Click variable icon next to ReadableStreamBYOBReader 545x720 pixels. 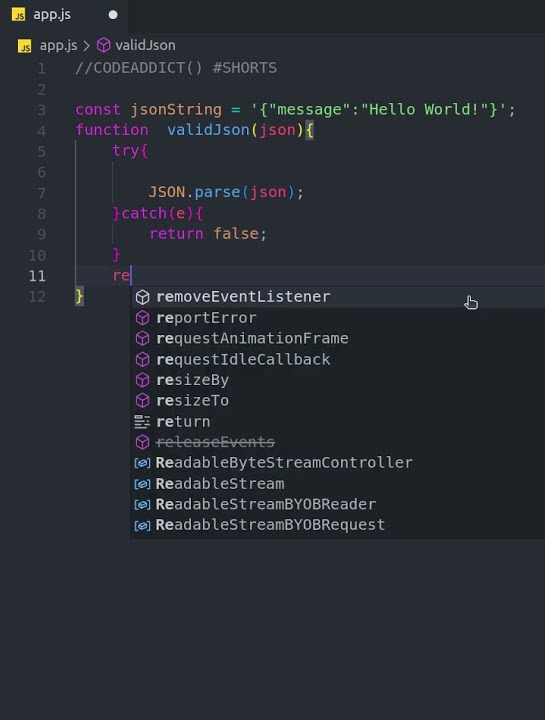(142, 505)
